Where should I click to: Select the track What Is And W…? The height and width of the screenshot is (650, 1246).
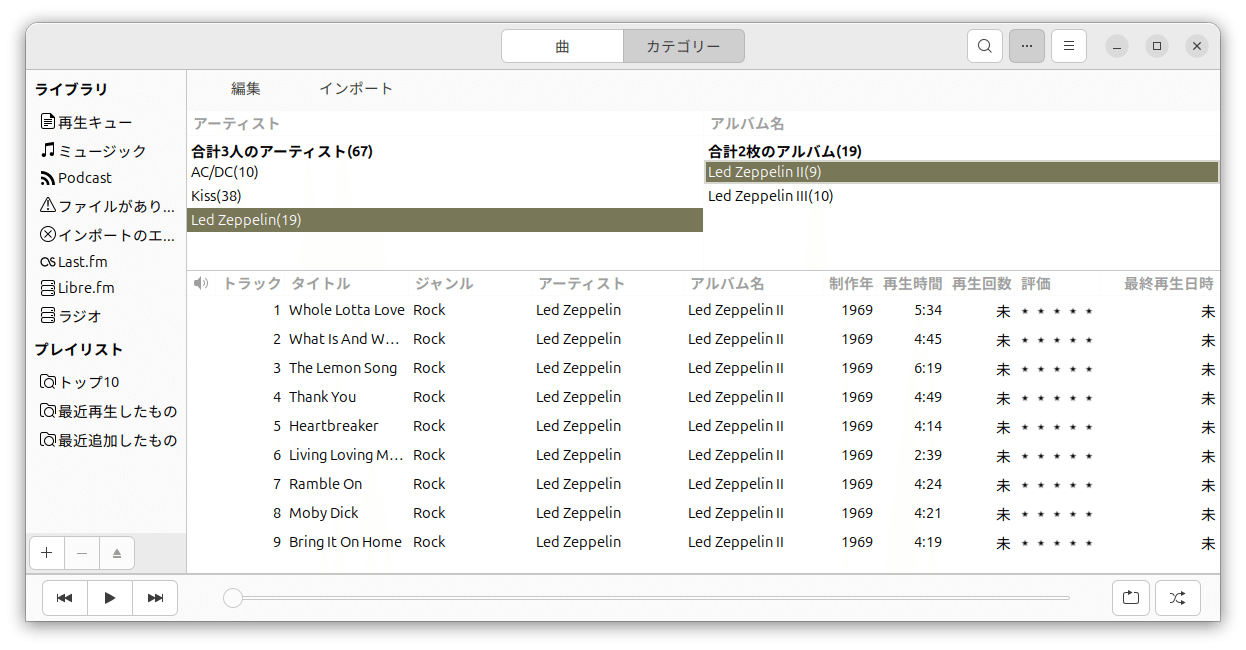[x=703, y=339]
